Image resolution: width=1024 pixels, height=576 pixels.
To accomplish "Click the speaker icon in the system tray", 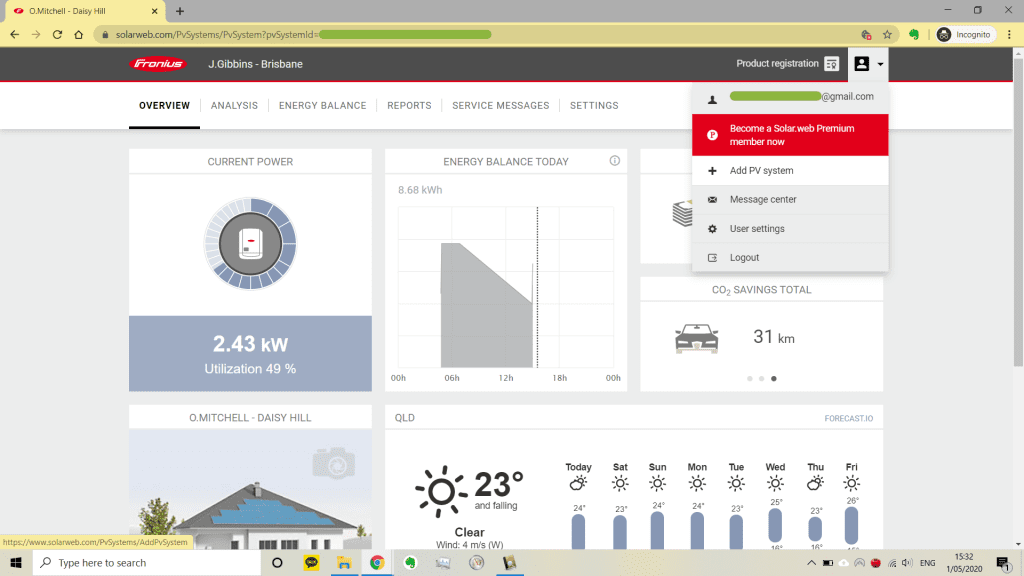I will tap(907, 563).
